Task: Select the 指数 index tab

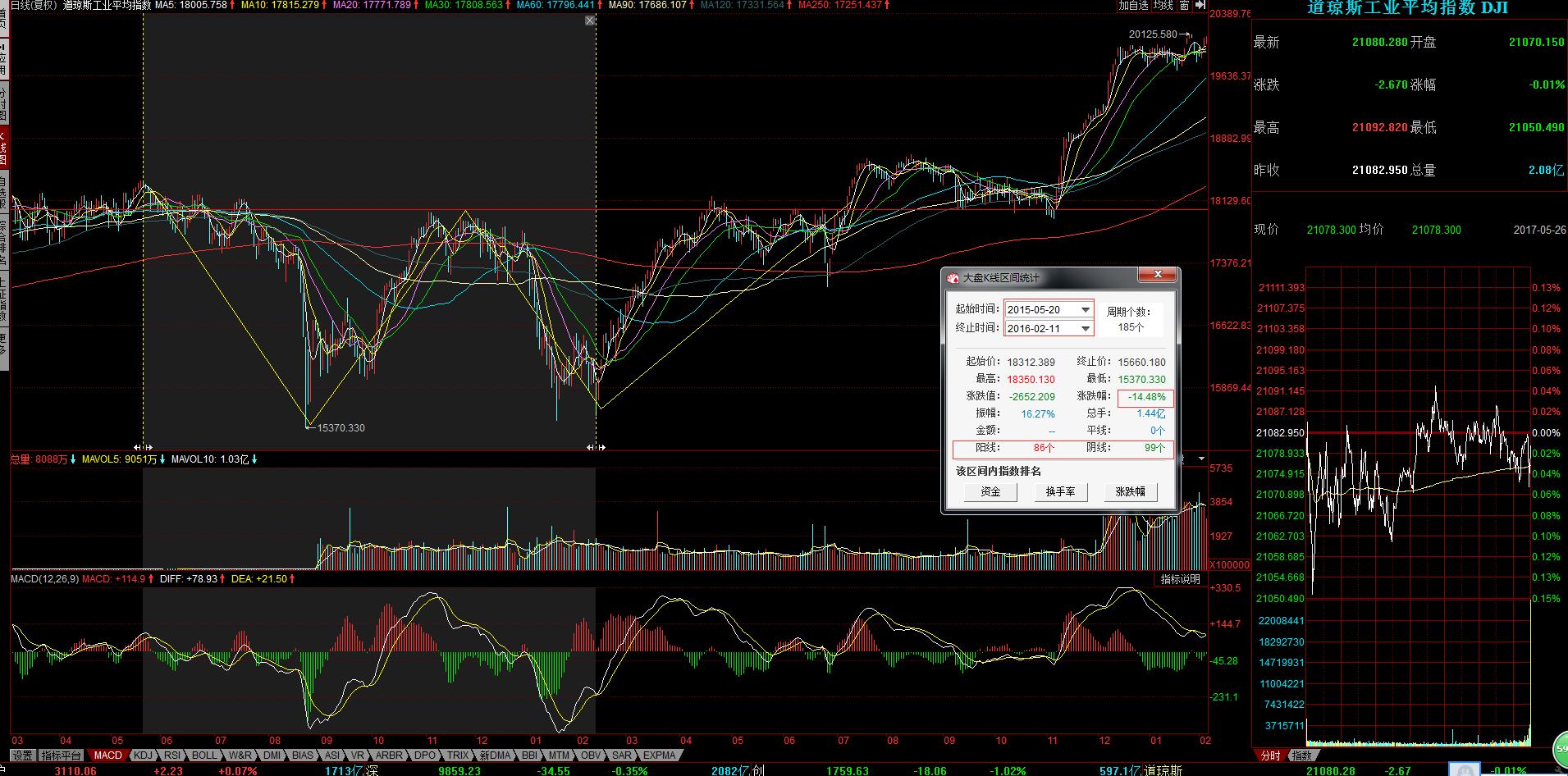Action: (1301, 755)
